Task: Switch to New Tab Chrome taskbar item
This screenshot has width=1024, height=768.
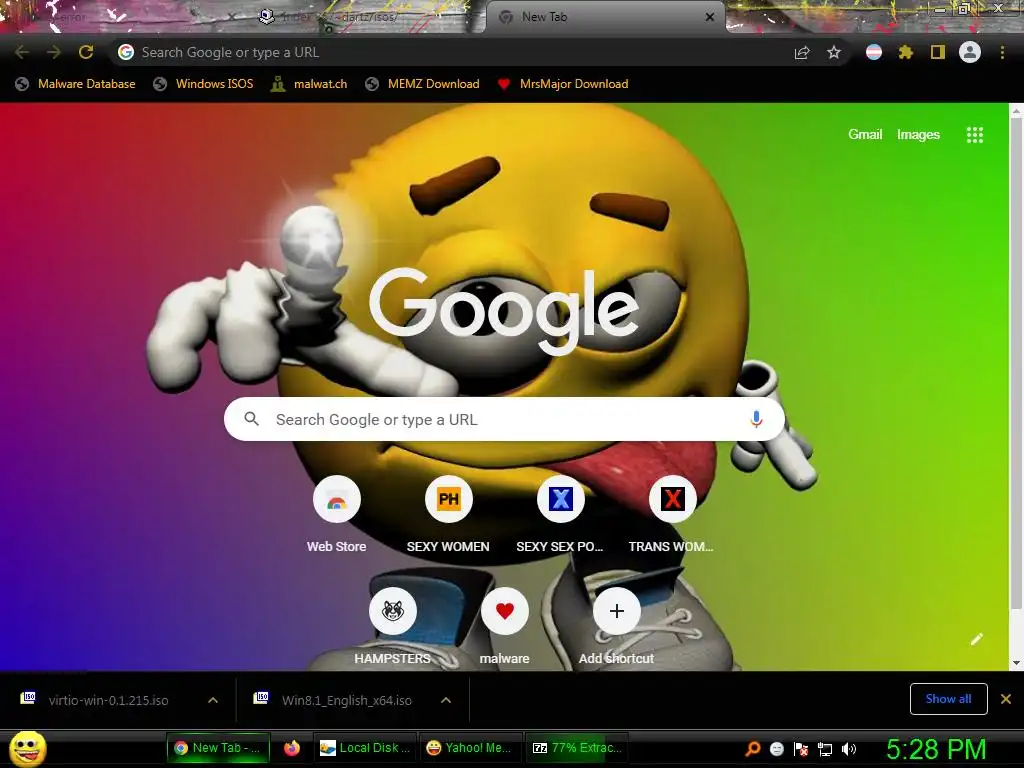Action: click(218, 748)
